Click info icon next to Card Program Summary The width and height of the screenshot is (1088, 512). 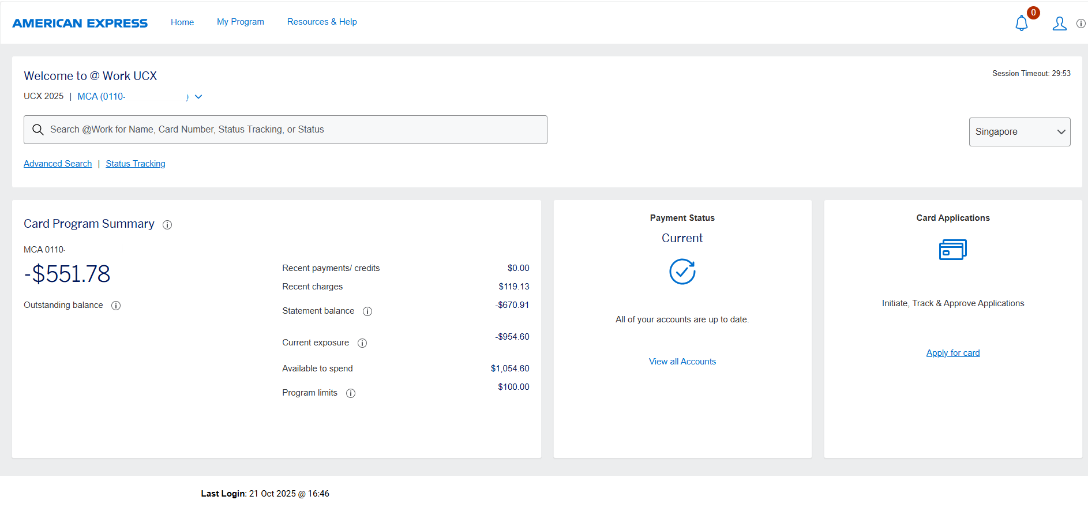(x=167, y=225)
